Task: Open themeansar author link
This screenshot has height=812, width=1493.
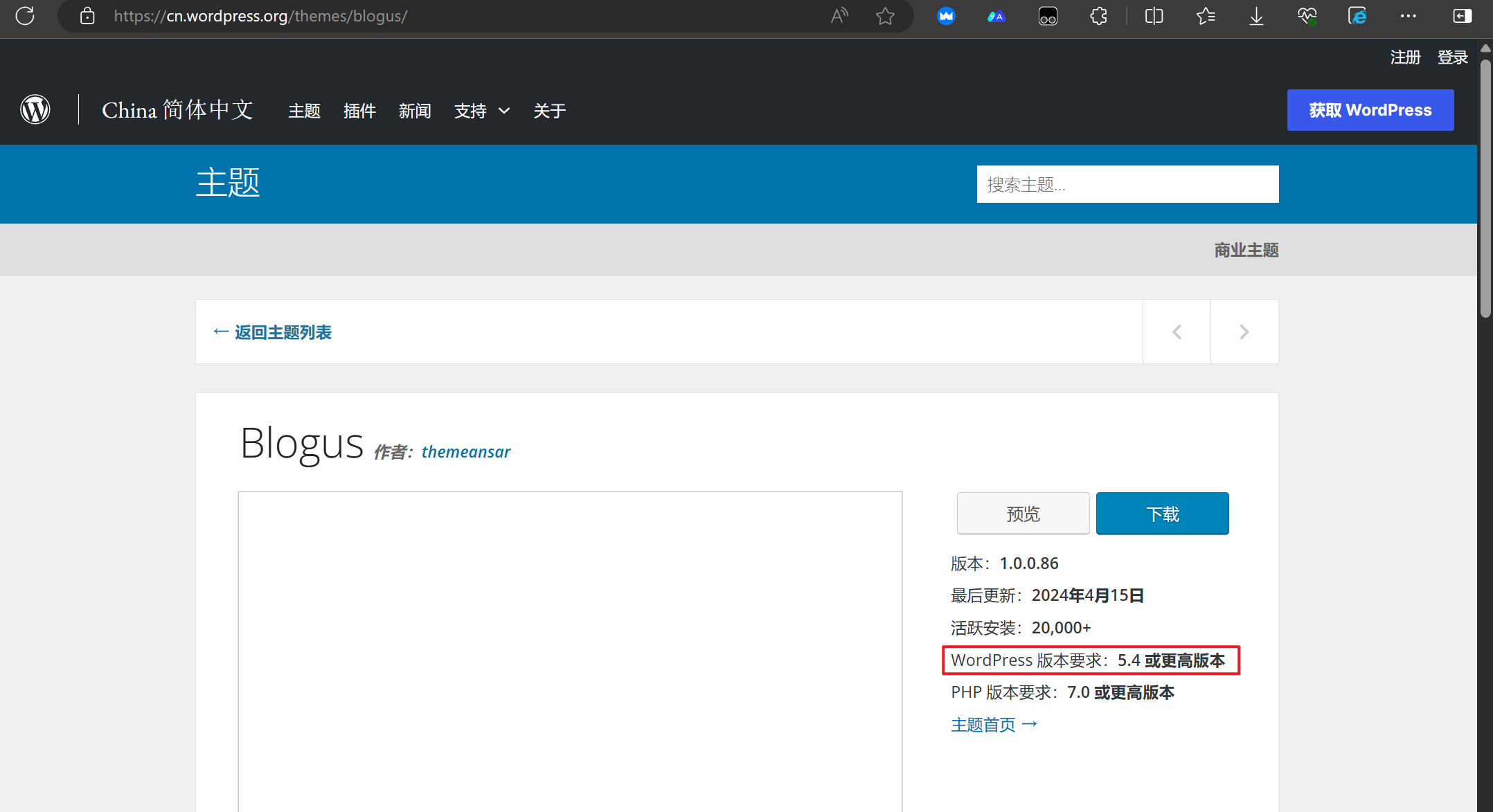Action: 465,452
